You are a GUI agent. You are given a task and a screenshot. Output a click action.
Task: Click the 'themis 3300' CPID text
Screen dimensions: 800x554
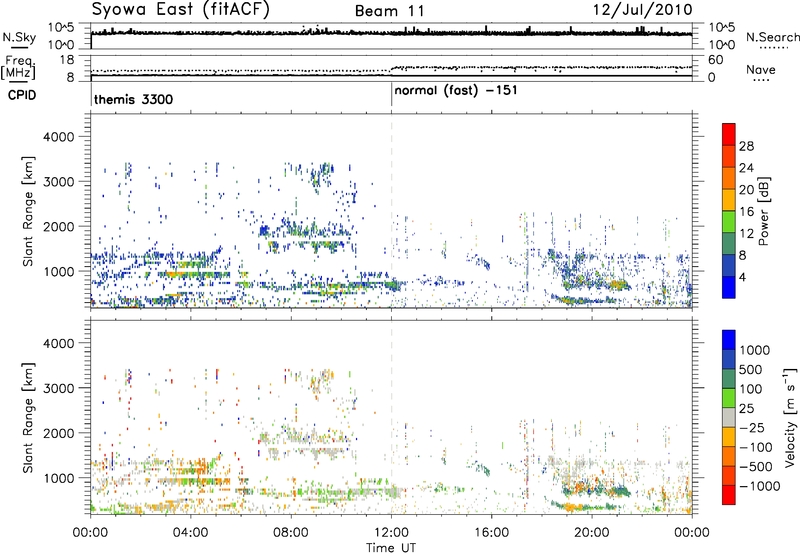(x=134, y=99)
